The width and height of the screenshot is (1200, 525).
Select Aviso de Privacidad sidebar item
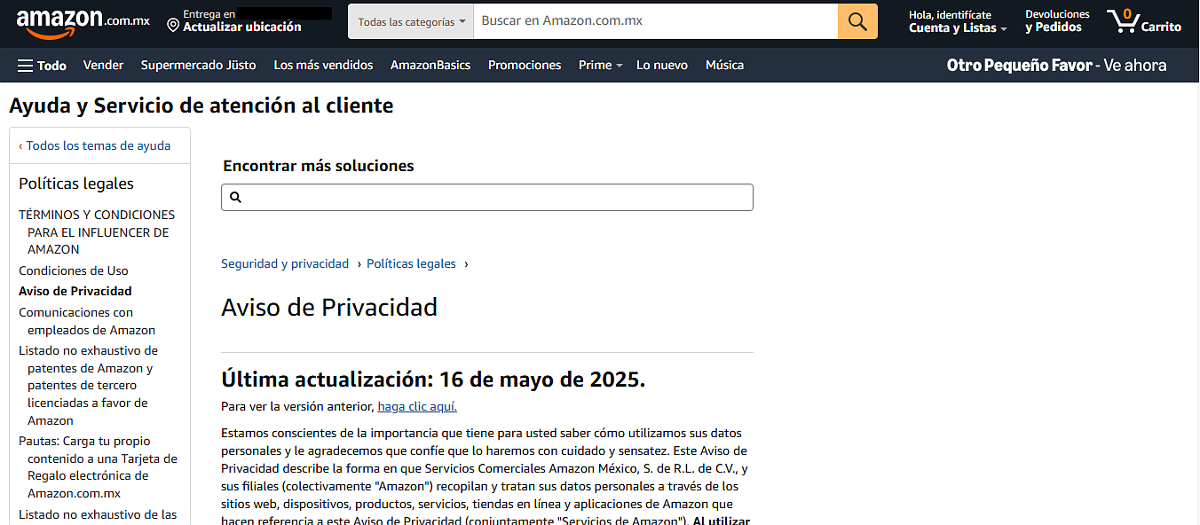pos(75,291)
